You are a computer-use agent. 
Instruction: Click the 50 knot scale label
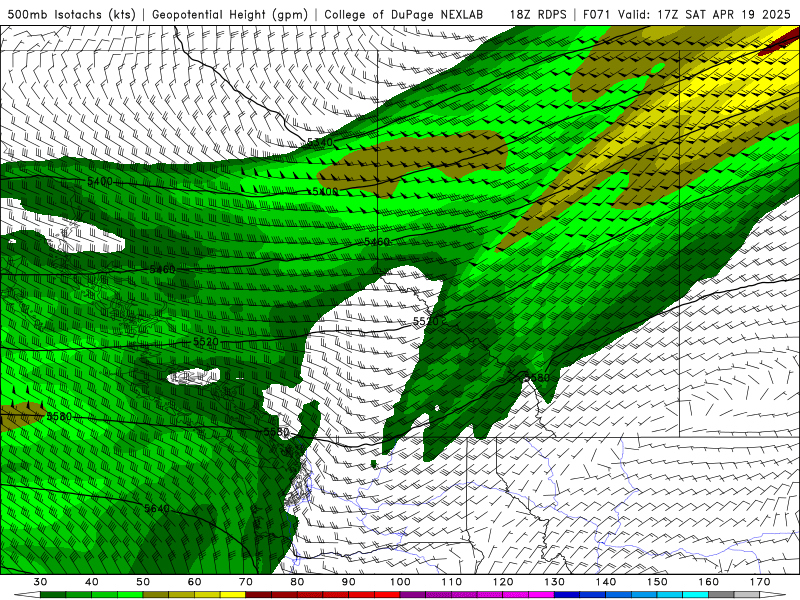click(143, 582)
